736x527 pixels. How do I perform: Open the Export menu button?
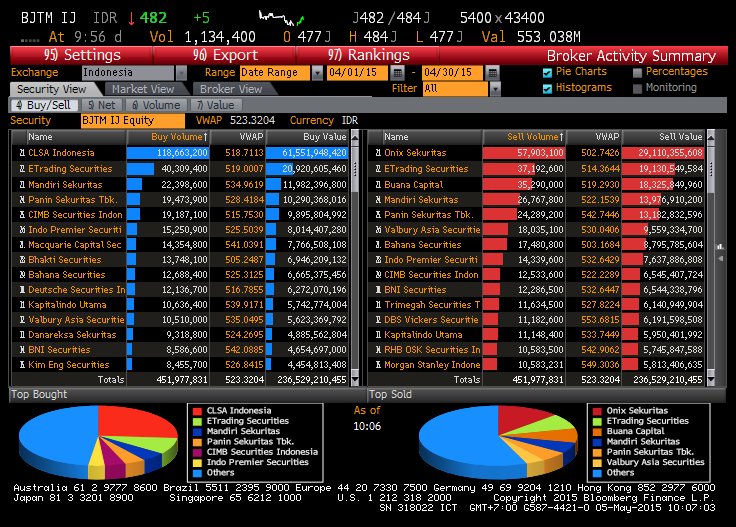[223, 55]
